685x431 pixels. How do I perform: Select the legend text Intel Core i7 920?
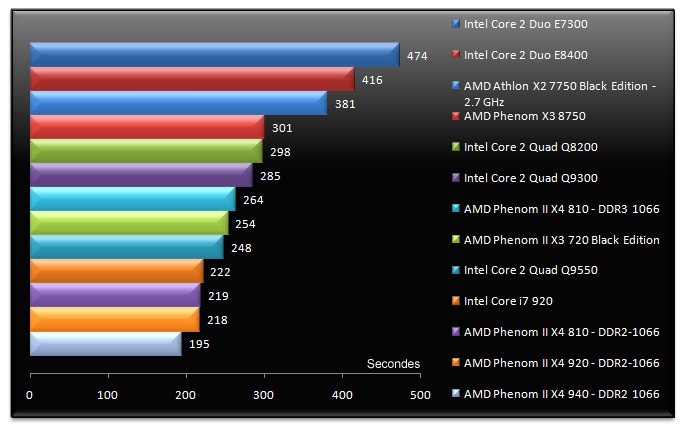click(x=508, y=301)
